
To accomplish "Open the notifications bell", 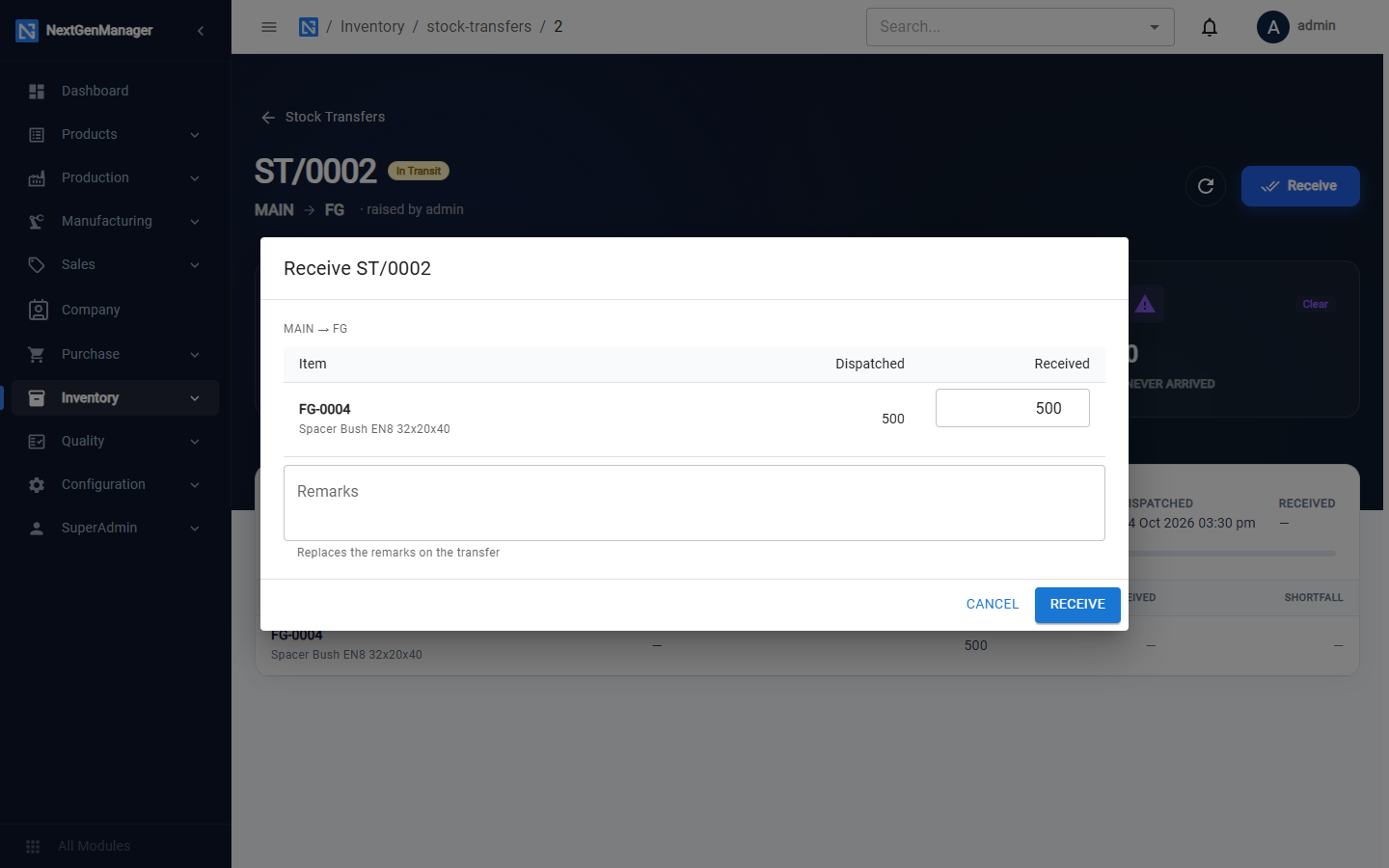I will coord(1210,27).
